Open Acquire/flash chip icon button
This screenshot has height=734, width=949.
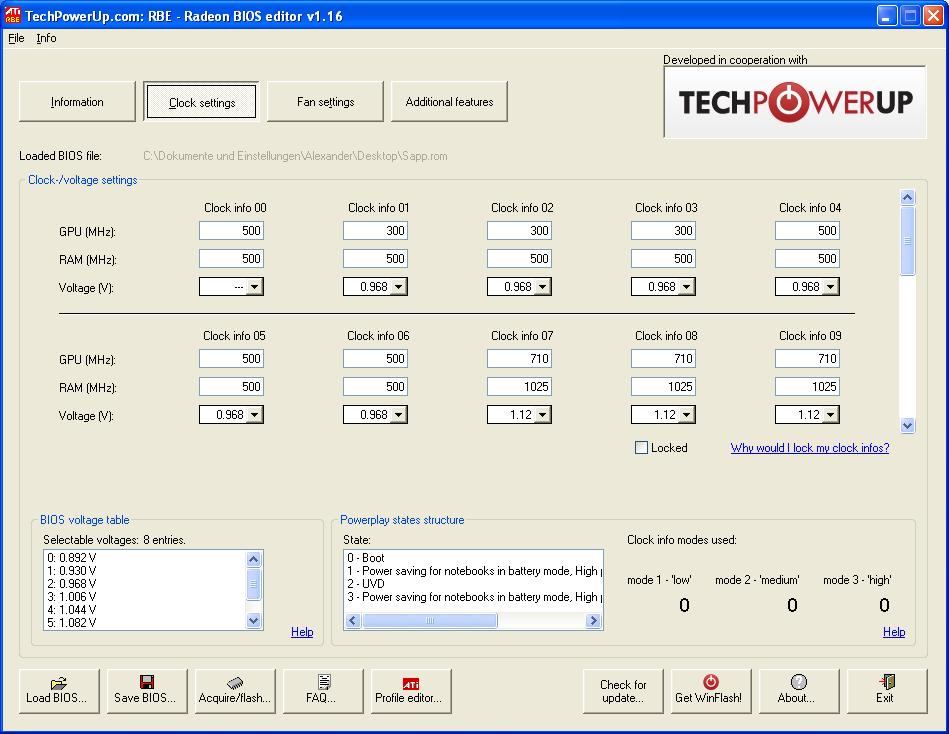click(235, 691)
